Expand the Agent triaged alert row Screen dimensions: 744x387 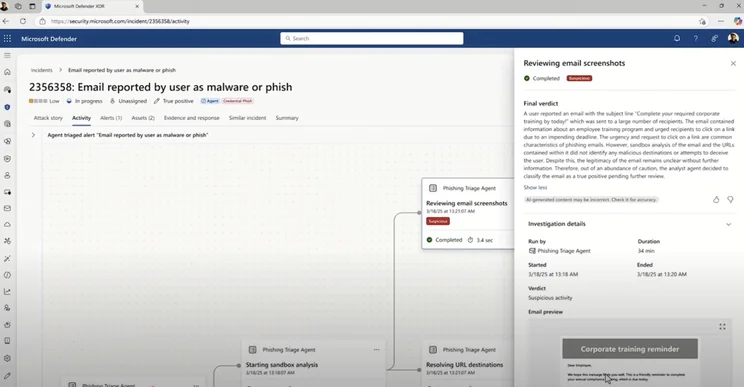(x=33, y=135)
